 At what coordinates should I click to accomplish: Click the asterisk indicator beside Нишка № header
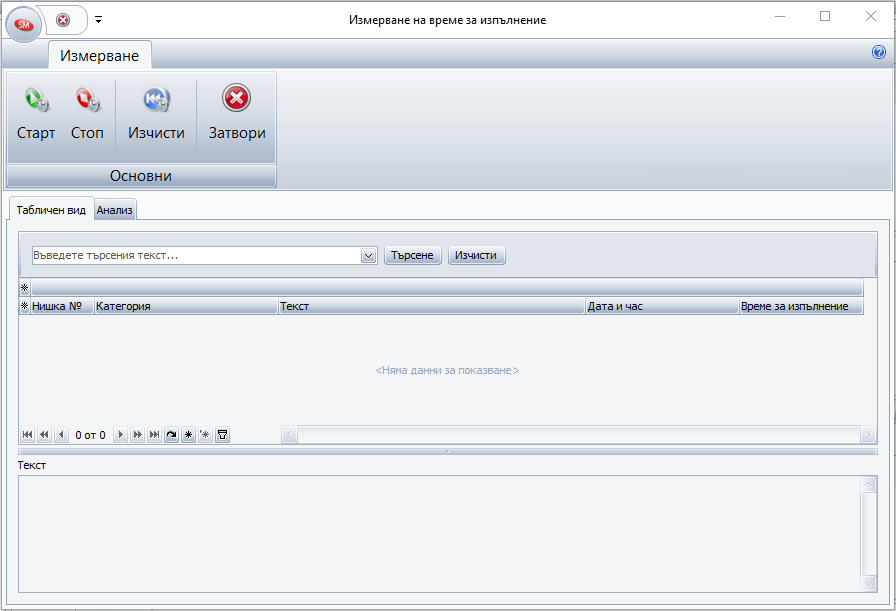coord(25,306)
